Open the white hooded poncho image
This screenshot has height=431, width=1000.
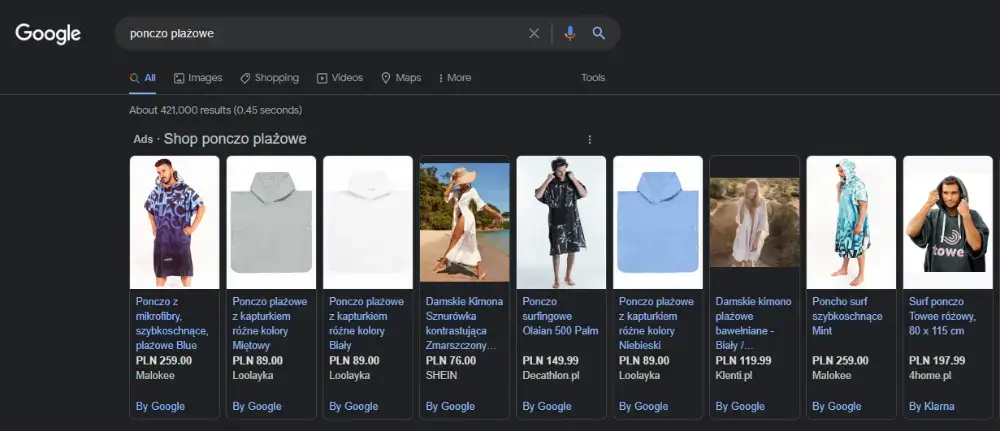click(368, 223)
